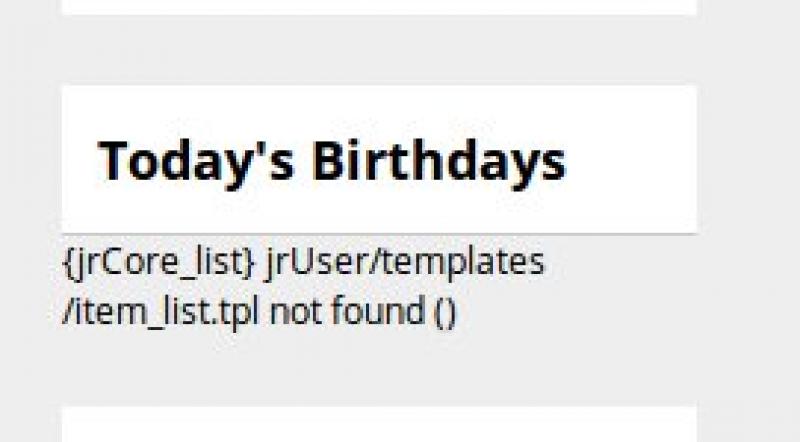Click the empty parentheses after "found"
The image size is (800, 442).
click(445, 311)
